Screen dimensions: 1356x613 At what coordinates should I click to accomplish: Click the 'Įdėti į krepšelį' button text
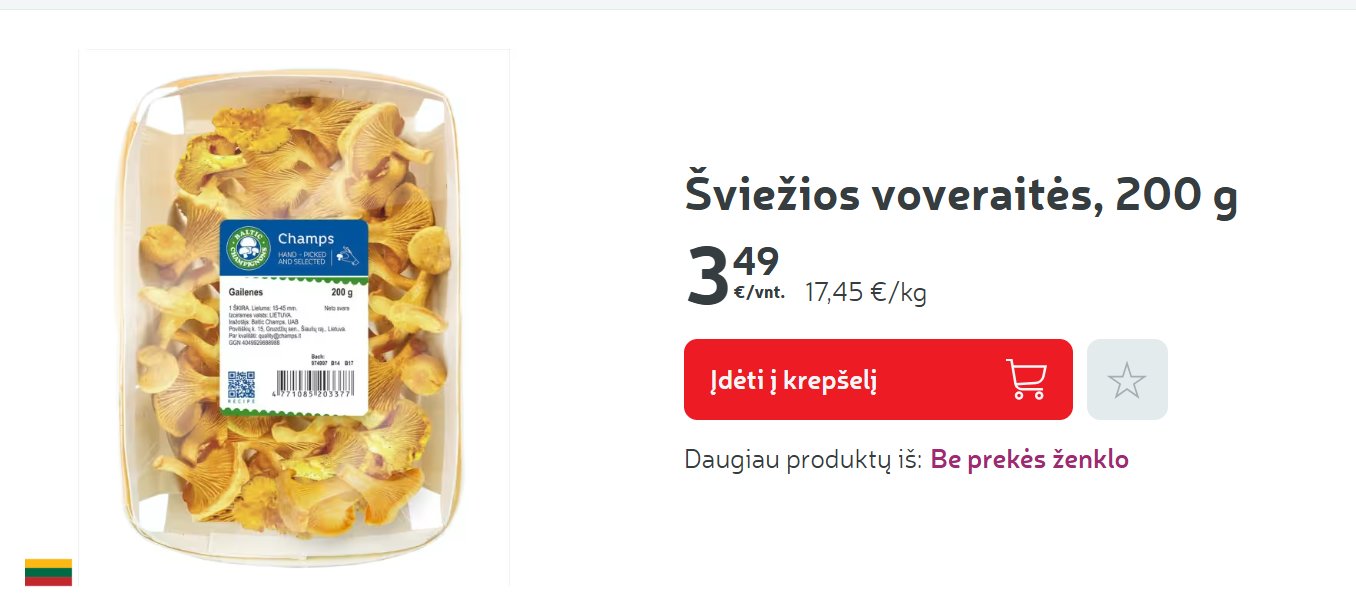[794, 380]
